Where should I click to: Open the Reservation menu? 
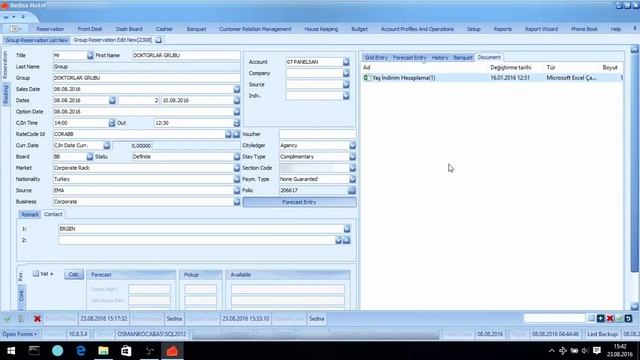pos(50,29)
